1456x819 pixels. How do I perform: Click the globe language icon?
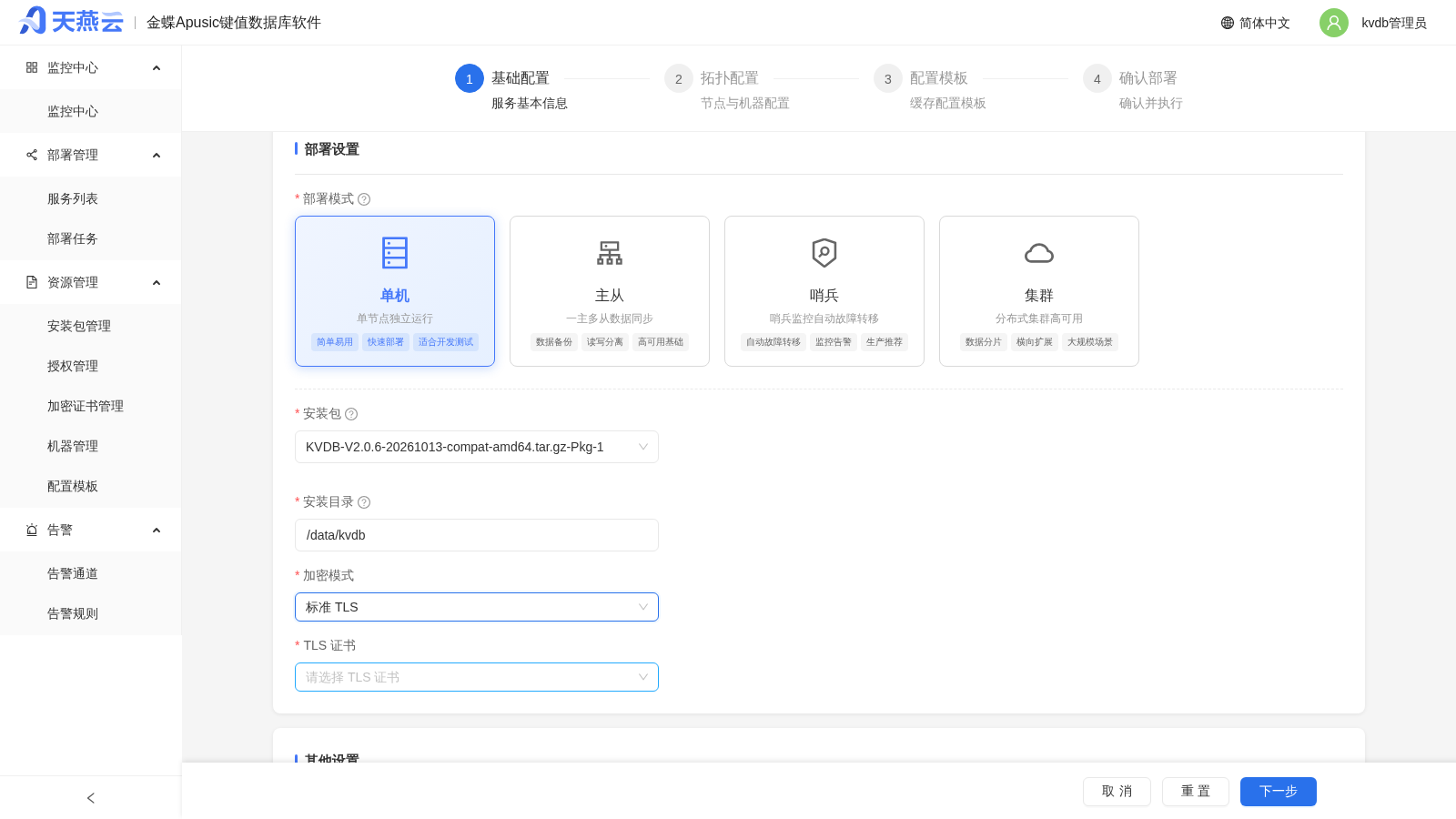coord(1228,23)
